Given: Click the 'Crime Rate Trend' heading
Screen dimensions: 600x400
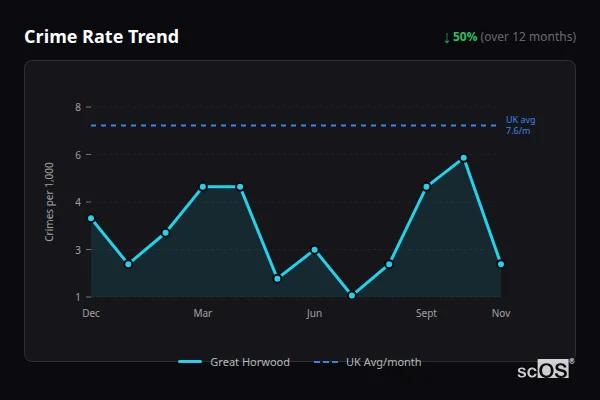Looking at the screenshot, I should click(101, 37).
